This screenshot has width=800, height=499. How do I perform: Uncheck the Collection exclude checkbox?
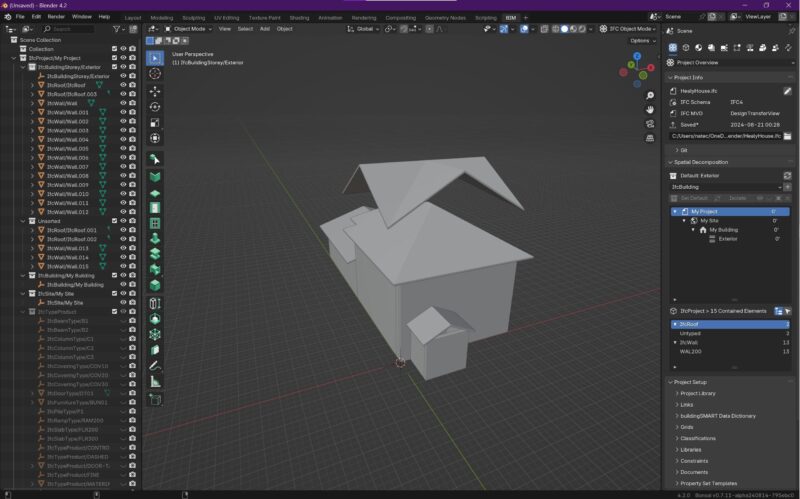tap(112, 49)
